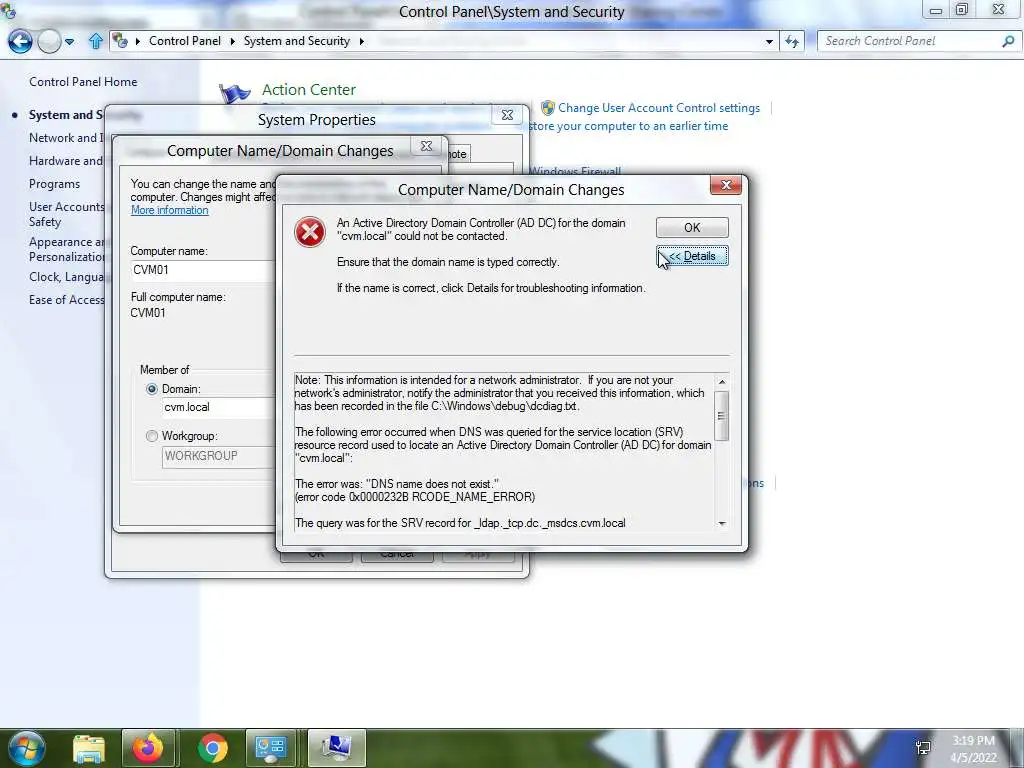This screenshot has height=768, width=1024.
Task: Open Clock, Language sidebar link
Action: tap(66, 277)
